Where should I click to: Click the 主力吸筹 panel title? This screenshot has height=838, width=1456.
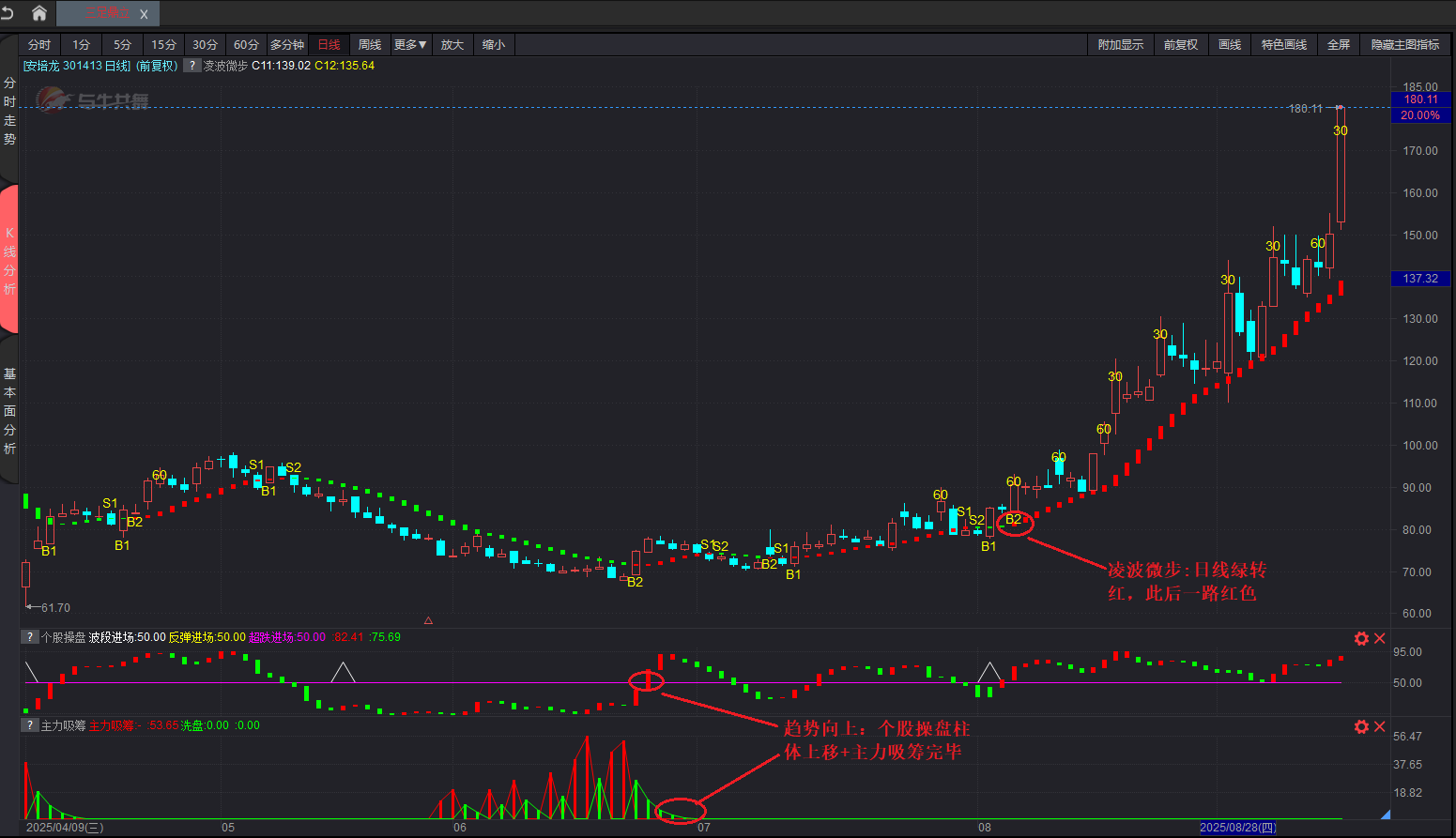pyautogui.click(x=64, y=725)
